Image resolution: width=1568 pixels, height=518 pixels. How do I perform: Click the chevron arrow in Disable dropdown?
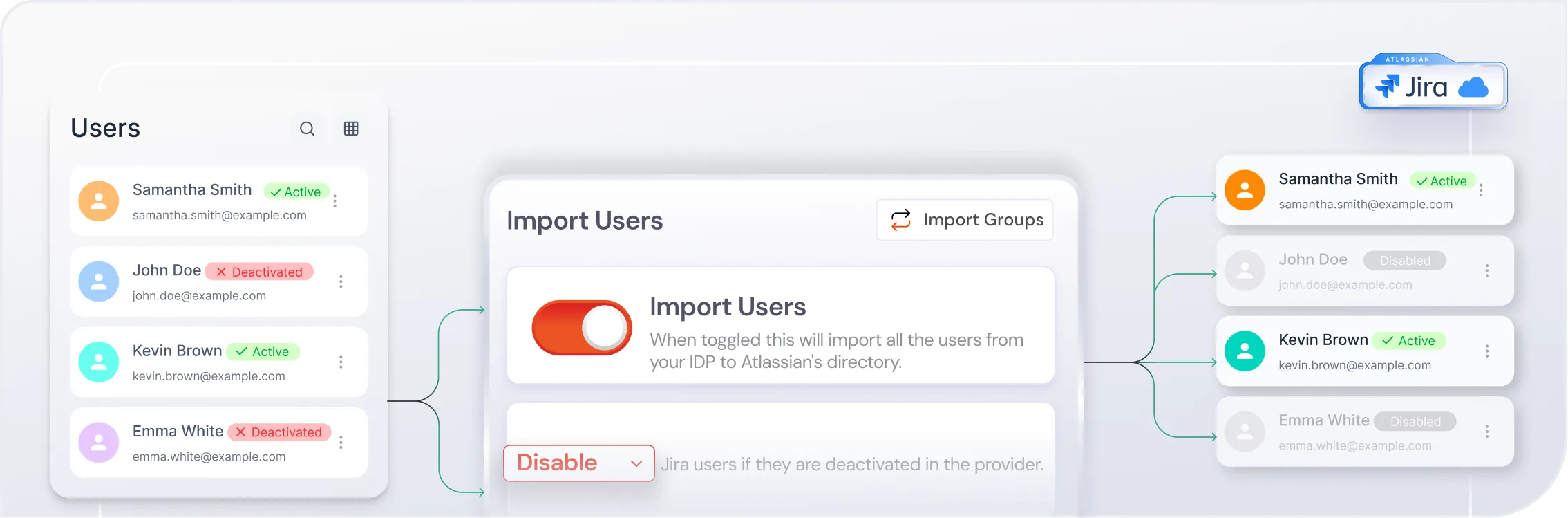tap(636, 463)
